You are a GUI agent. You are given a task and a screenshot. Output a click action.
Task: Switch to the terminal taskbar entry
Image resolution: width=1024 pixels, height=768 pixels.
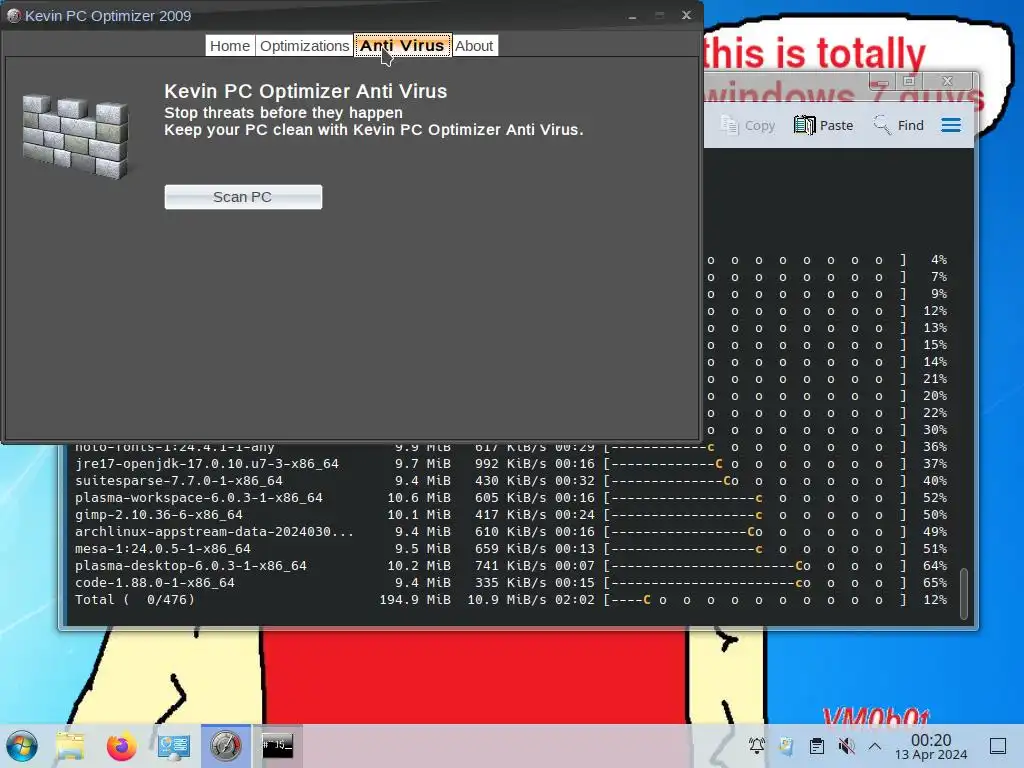point(278,746)
